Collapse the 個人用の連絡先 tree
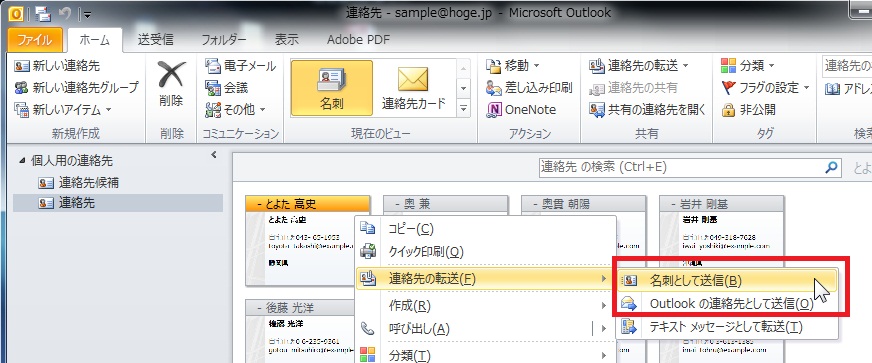Viewport: 872px width, 363px height. point(22,161)
